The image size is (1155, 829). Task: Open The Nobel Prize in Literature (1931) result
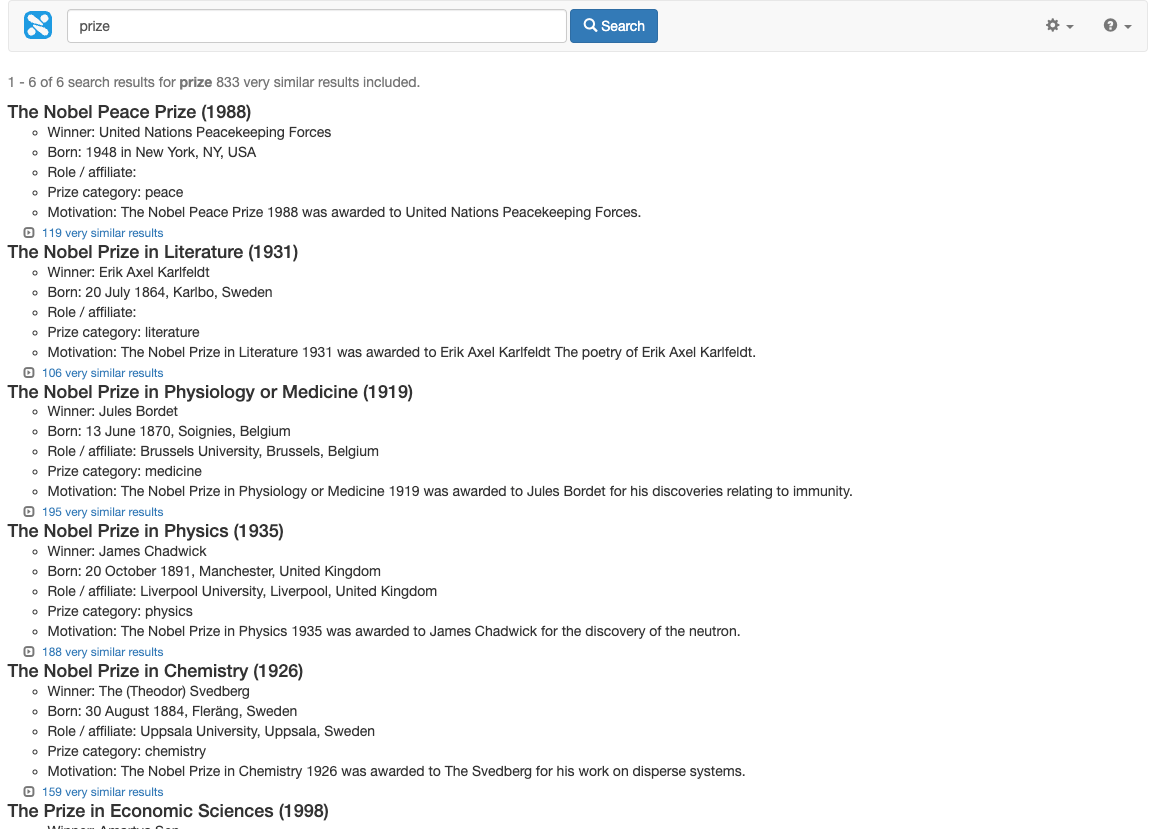point(152,252)
